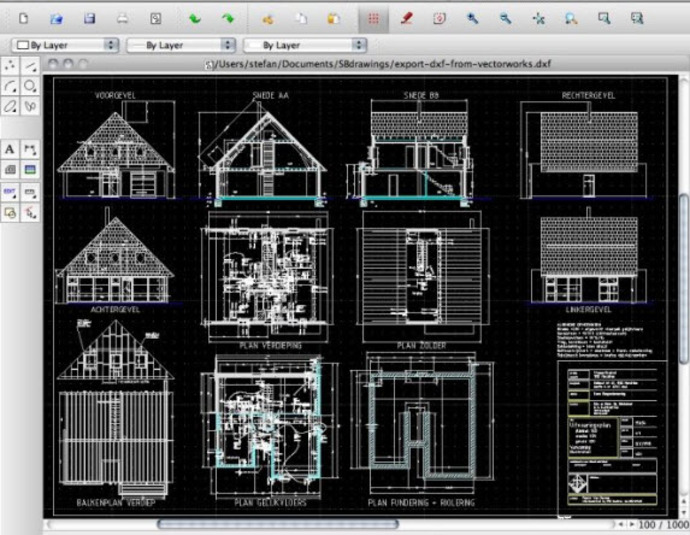Open the line type By Layer dropdown
This screenshot has height=535, width=690.
305,45
